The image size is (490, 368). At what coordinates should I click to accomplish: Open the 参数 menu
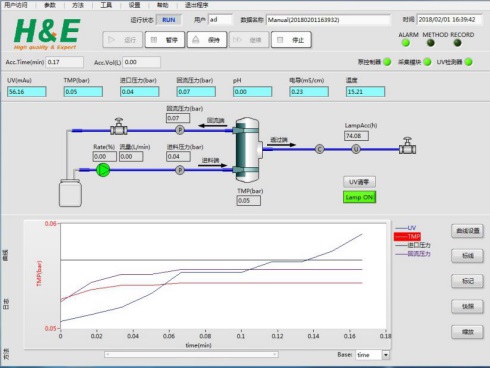point(50,5)
